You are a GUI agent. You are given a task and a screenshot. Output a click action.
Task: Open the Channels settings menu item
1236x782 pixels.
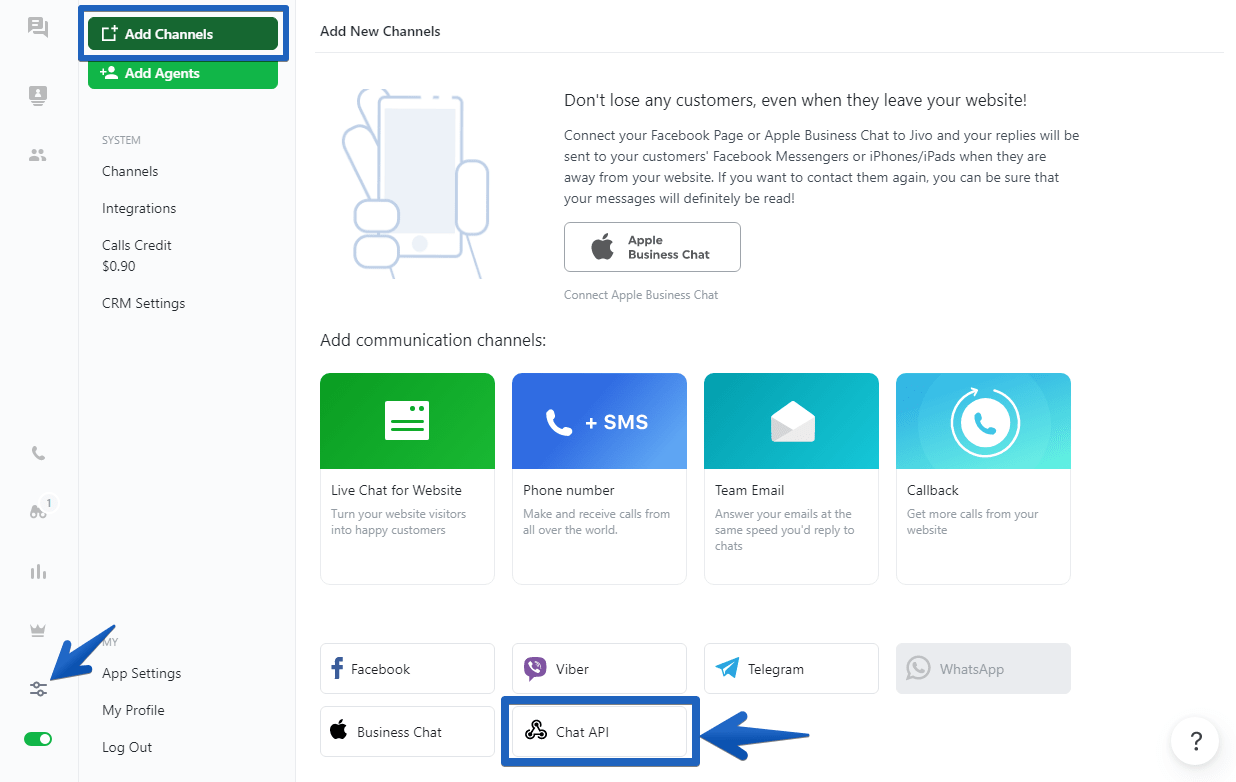pos(130,171)
